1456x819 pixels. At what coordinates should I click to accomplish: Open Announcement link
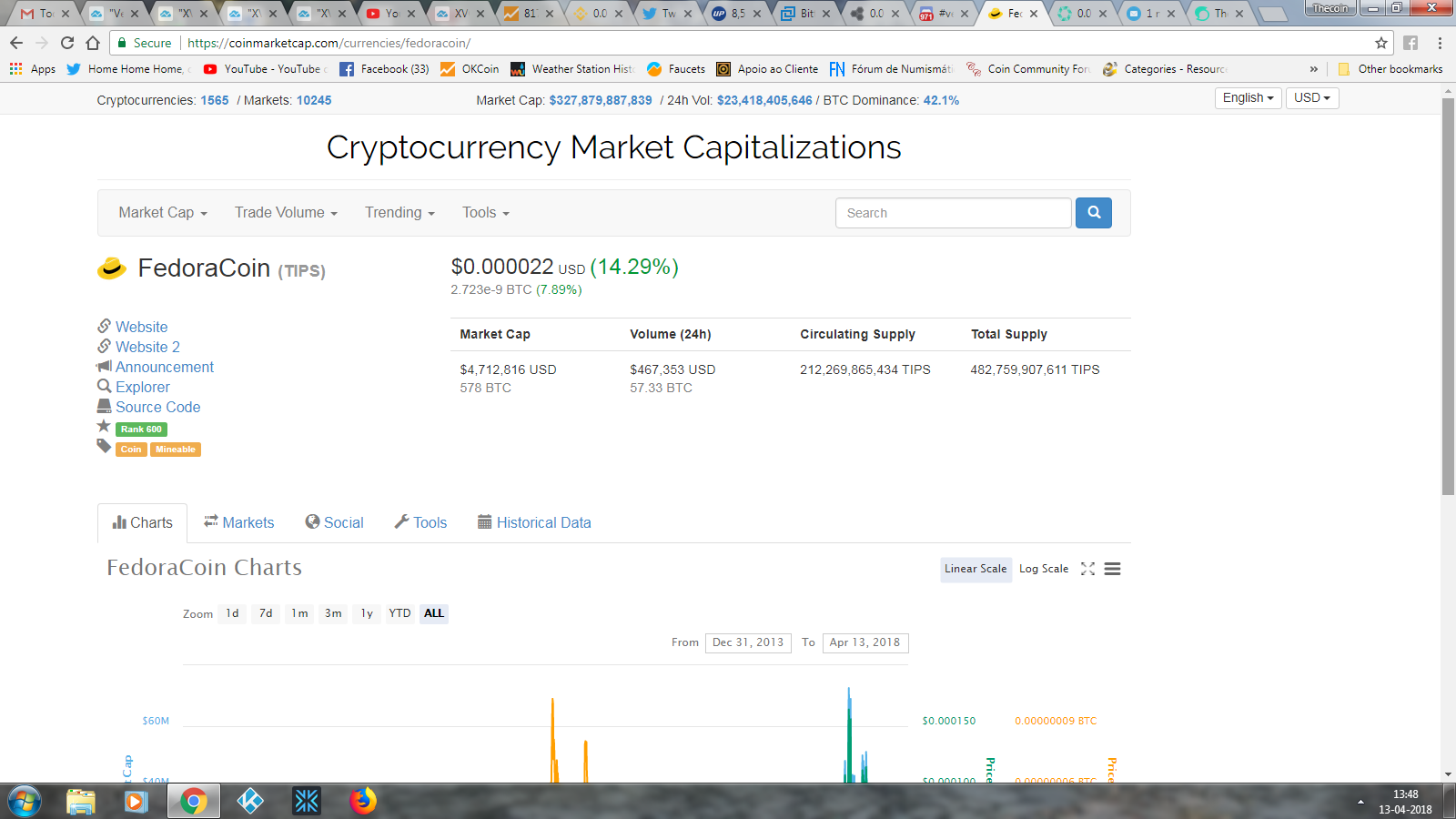point(165,367)
